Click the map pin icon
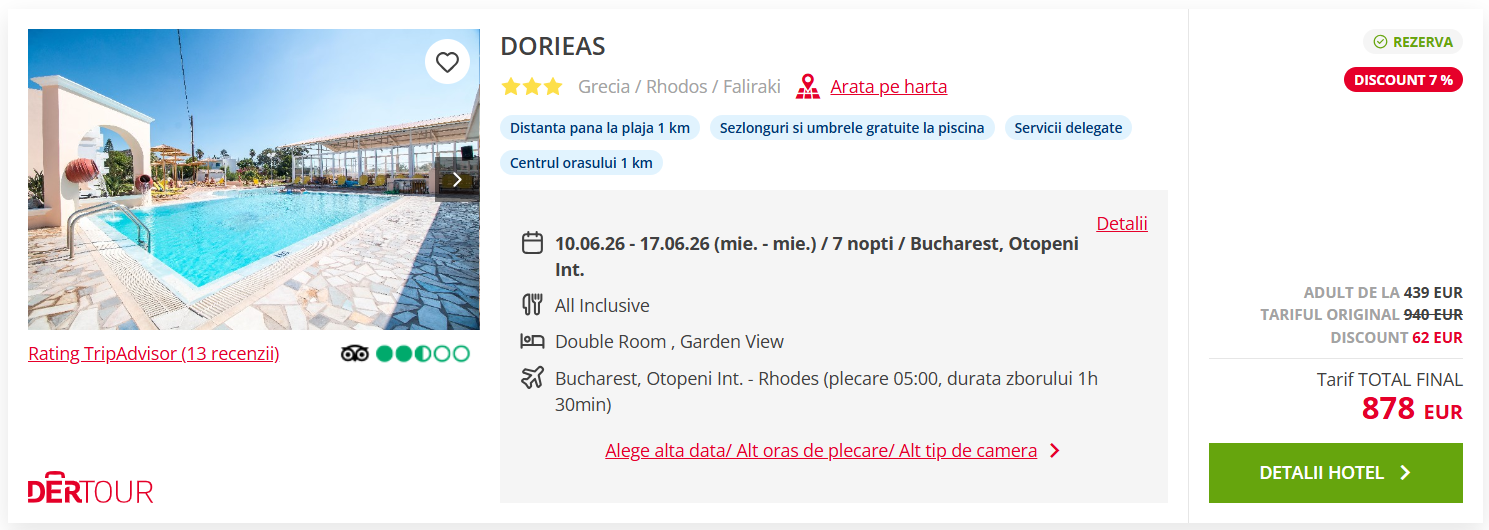The height and width of the screenshot is (530, 1489). coord(807,87)
